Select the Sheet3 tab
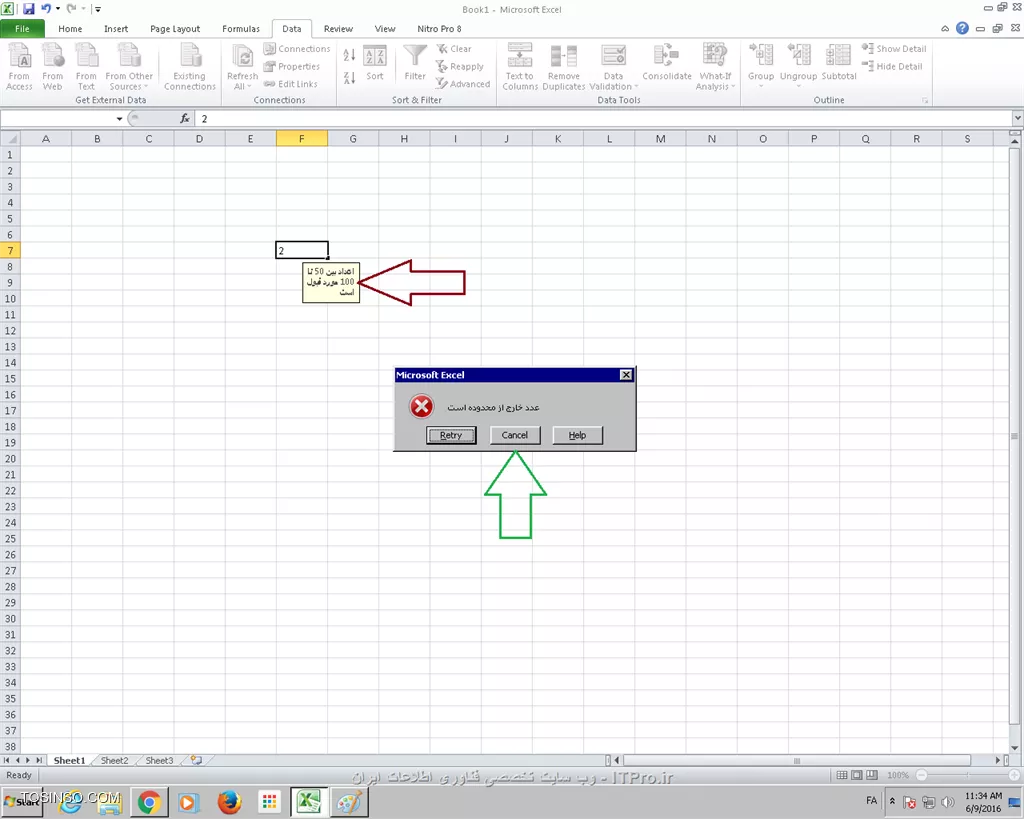This screenshot has height=819, width=1024. [x=159, y=760]
